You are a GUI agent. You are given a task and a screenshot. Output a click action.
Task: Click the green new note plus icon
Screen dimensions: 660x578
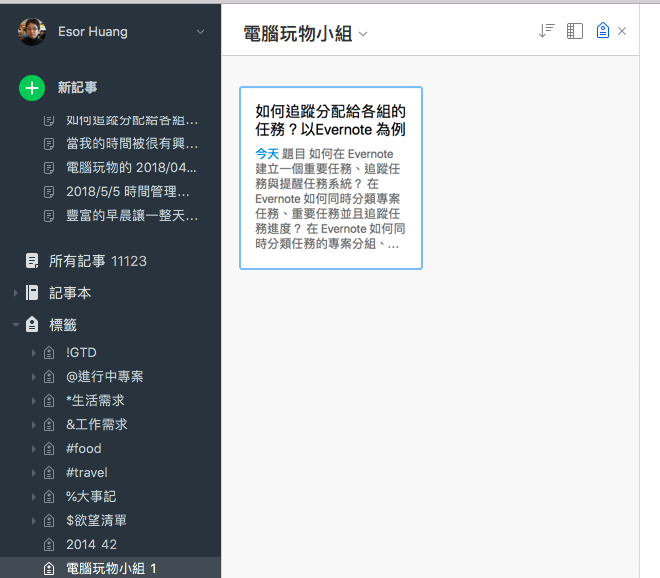(32, 88)
